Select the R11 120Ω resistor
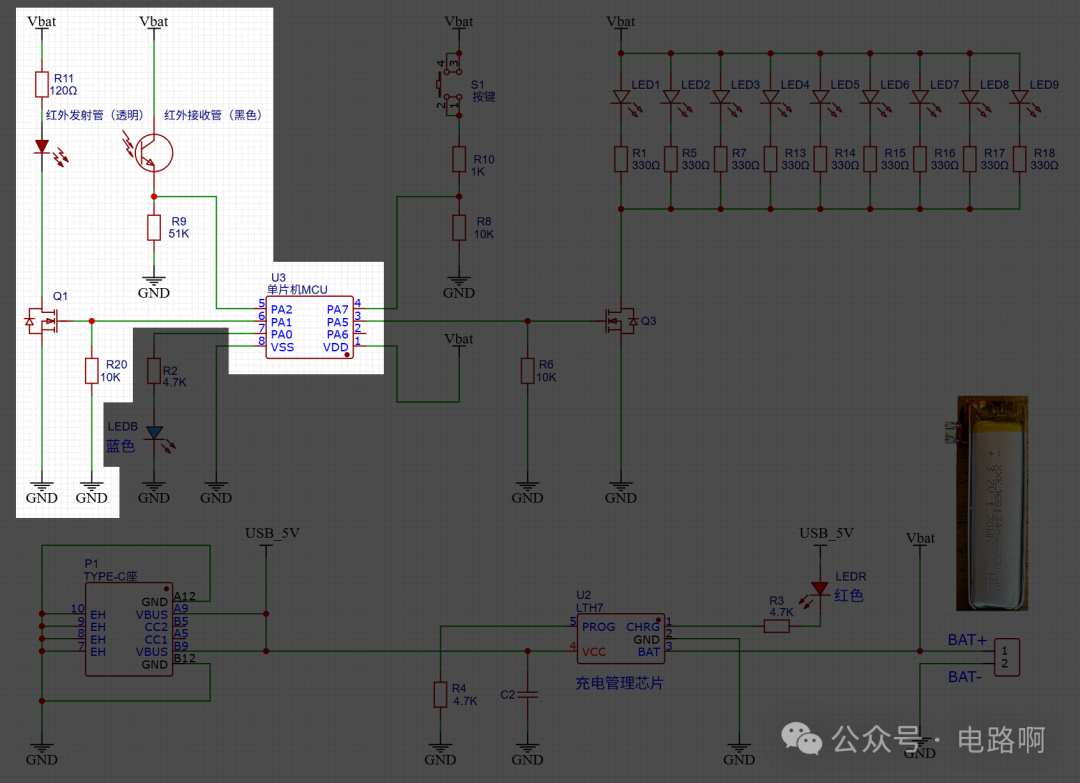 tap(41, 84)
